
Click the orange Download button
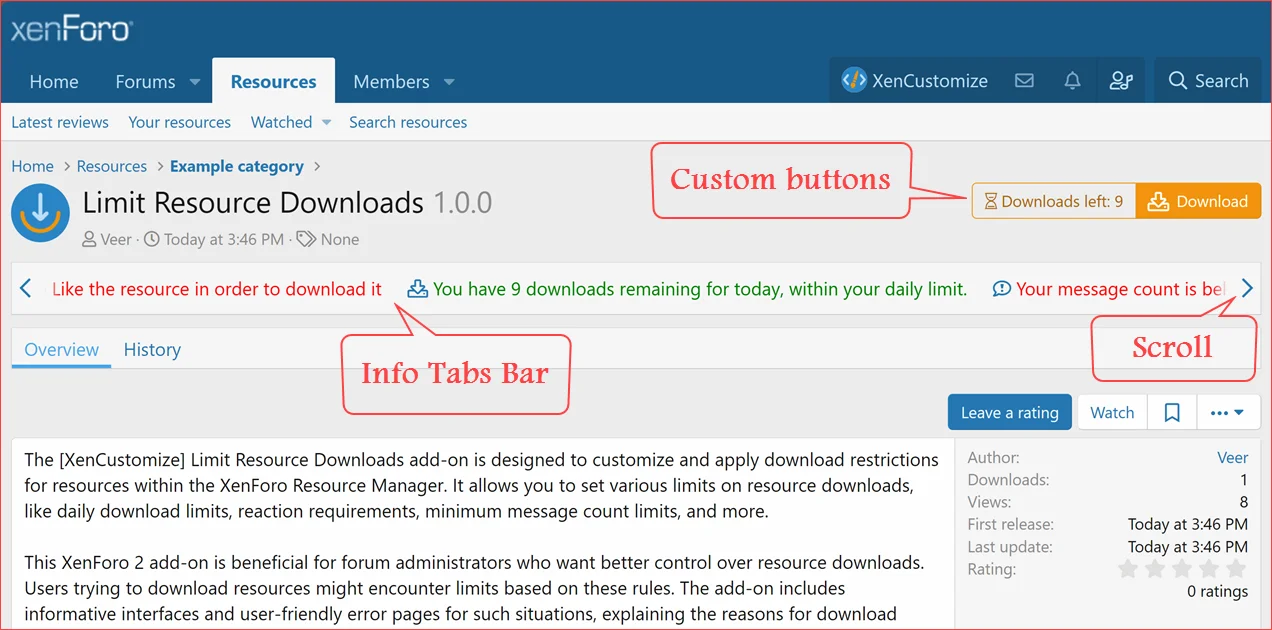pyautogui.click(x=1198, y=201)
